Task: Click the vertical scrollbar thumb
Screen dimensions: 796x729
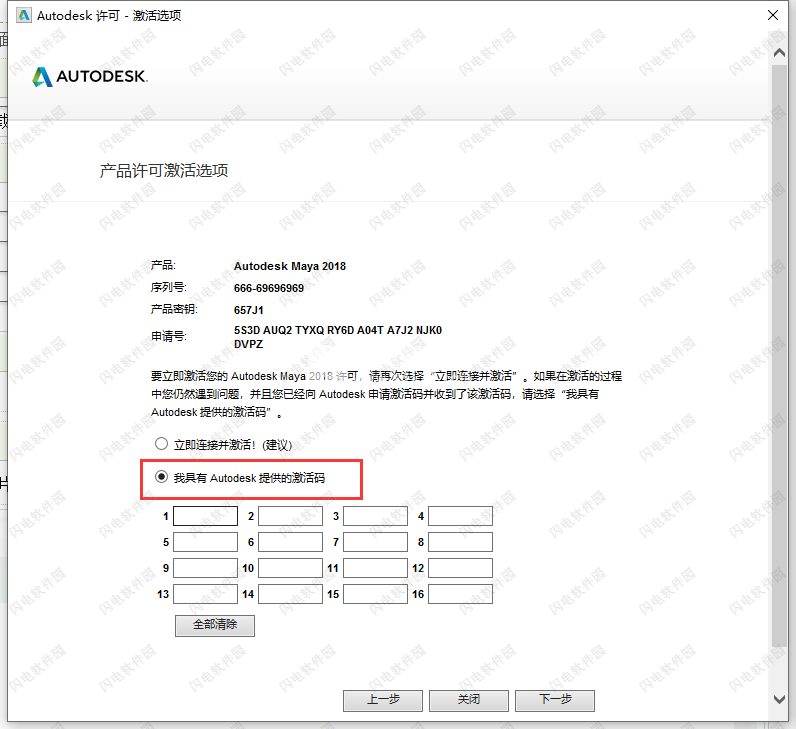Action: (779, 355)
